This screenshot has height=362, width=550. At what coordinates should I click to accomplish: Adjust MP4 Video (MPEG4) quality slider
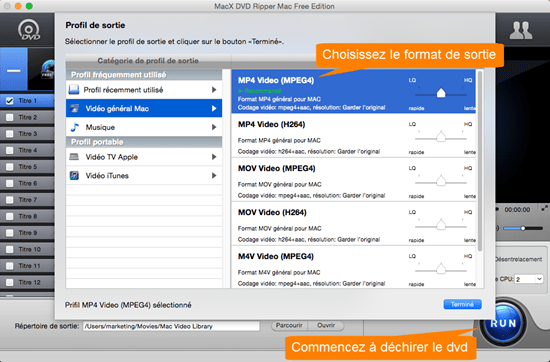[441, 93]
